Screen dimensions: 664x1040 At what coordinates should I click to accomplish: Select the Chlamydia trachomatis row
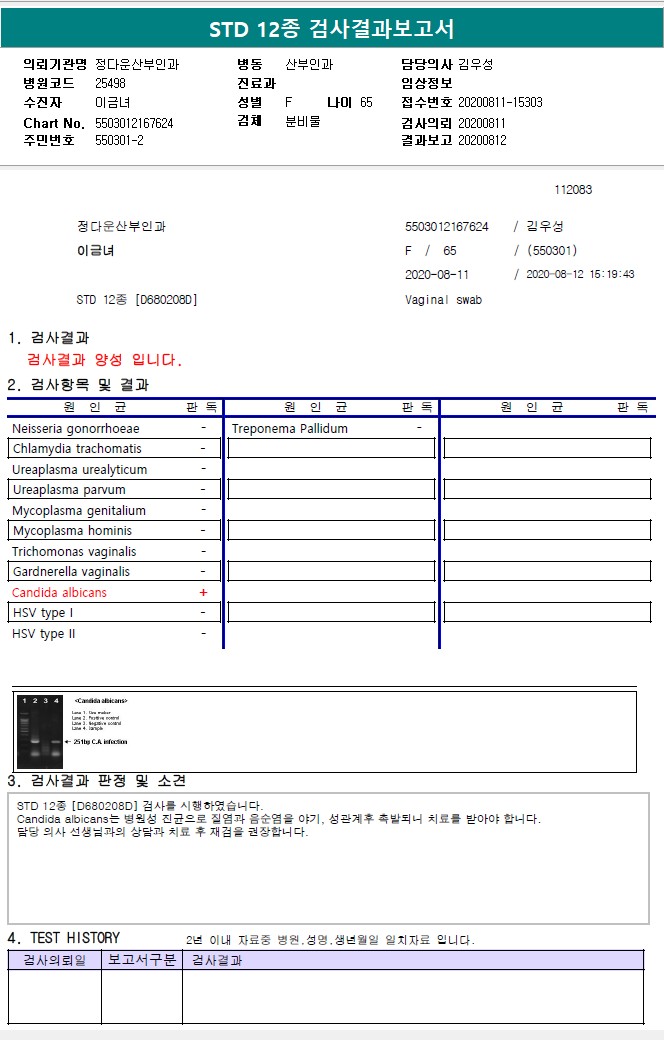pyautogui.click(x=114, y=448)
